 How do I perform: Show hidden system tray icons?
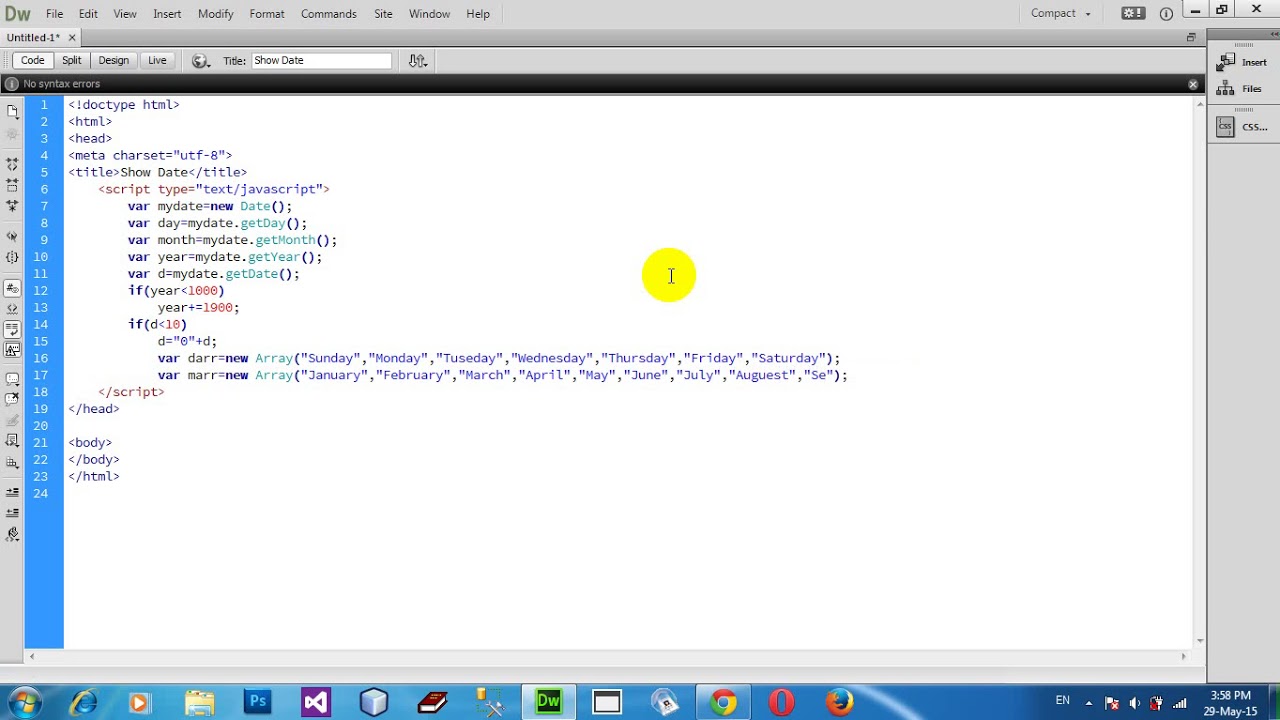click(x=1089, y=703)
